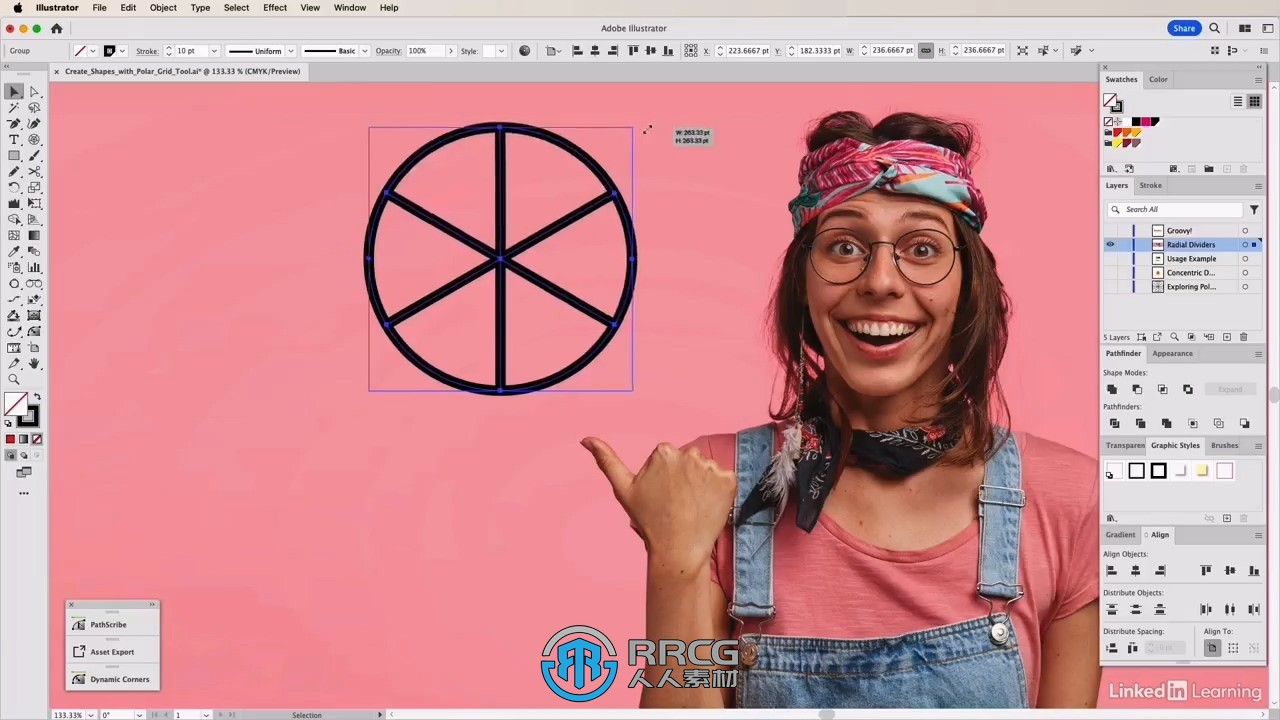The height and width of the screenshot is (720, 1280).
Task: Select the Lasso tool
Action: (x=34, y=108)
